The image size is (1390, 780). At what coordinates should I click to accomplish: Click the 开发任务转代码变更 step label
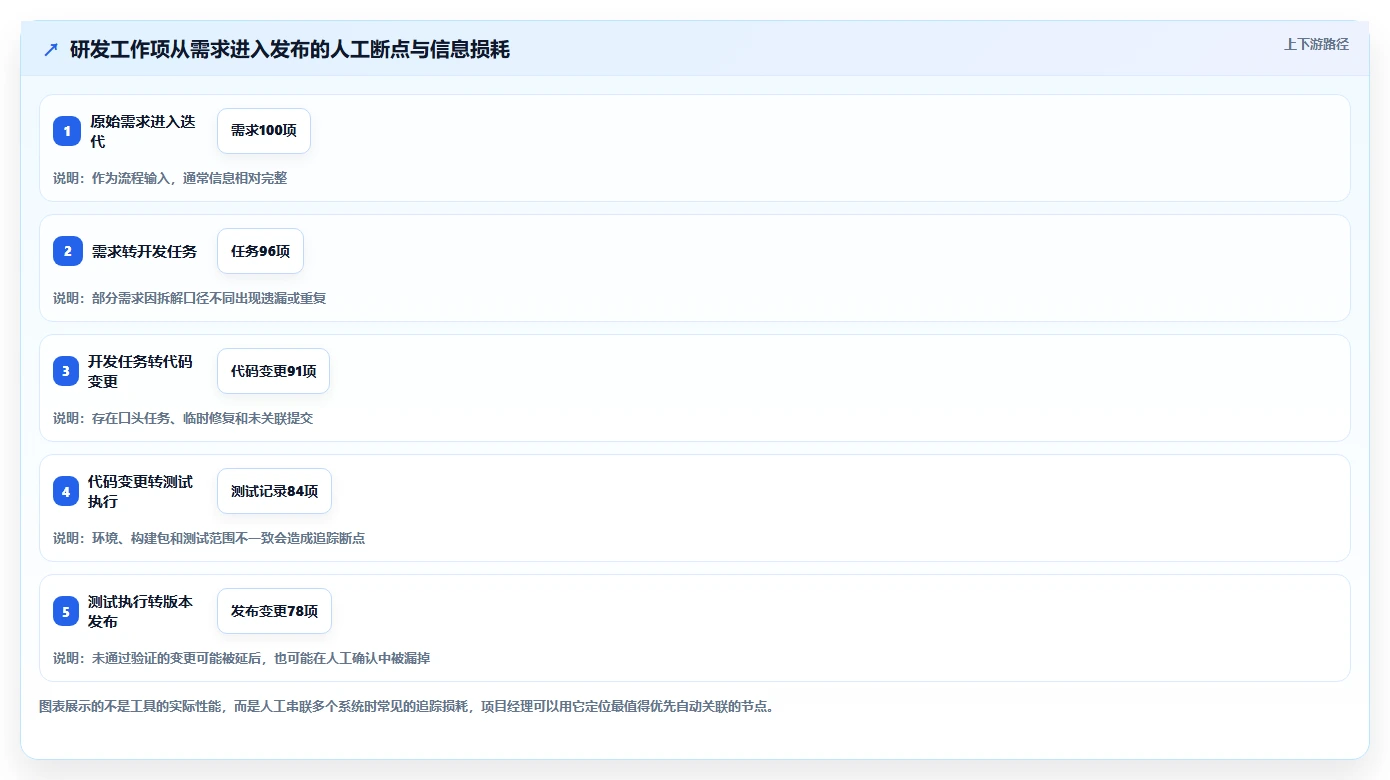(140, 371)
